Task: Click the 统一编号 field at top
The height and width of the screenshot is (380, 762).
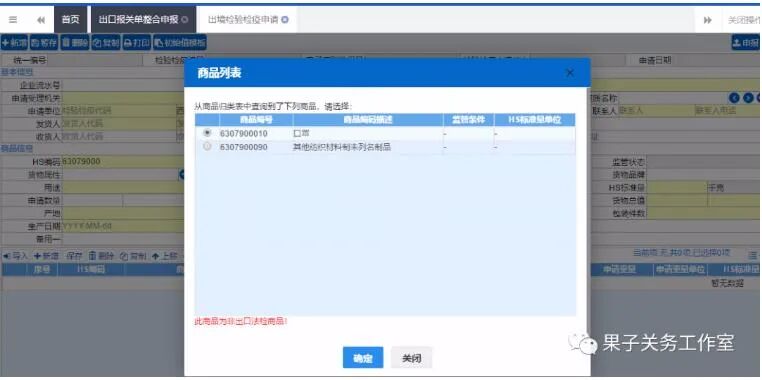Action: [95, 60]
